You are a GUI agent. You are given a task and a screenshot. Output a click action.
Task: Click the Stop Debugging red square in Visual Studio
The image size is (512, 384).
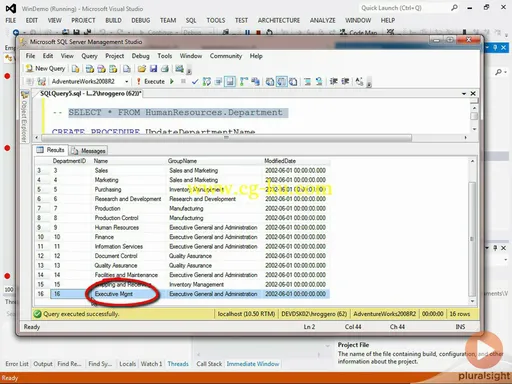[258, 32]
